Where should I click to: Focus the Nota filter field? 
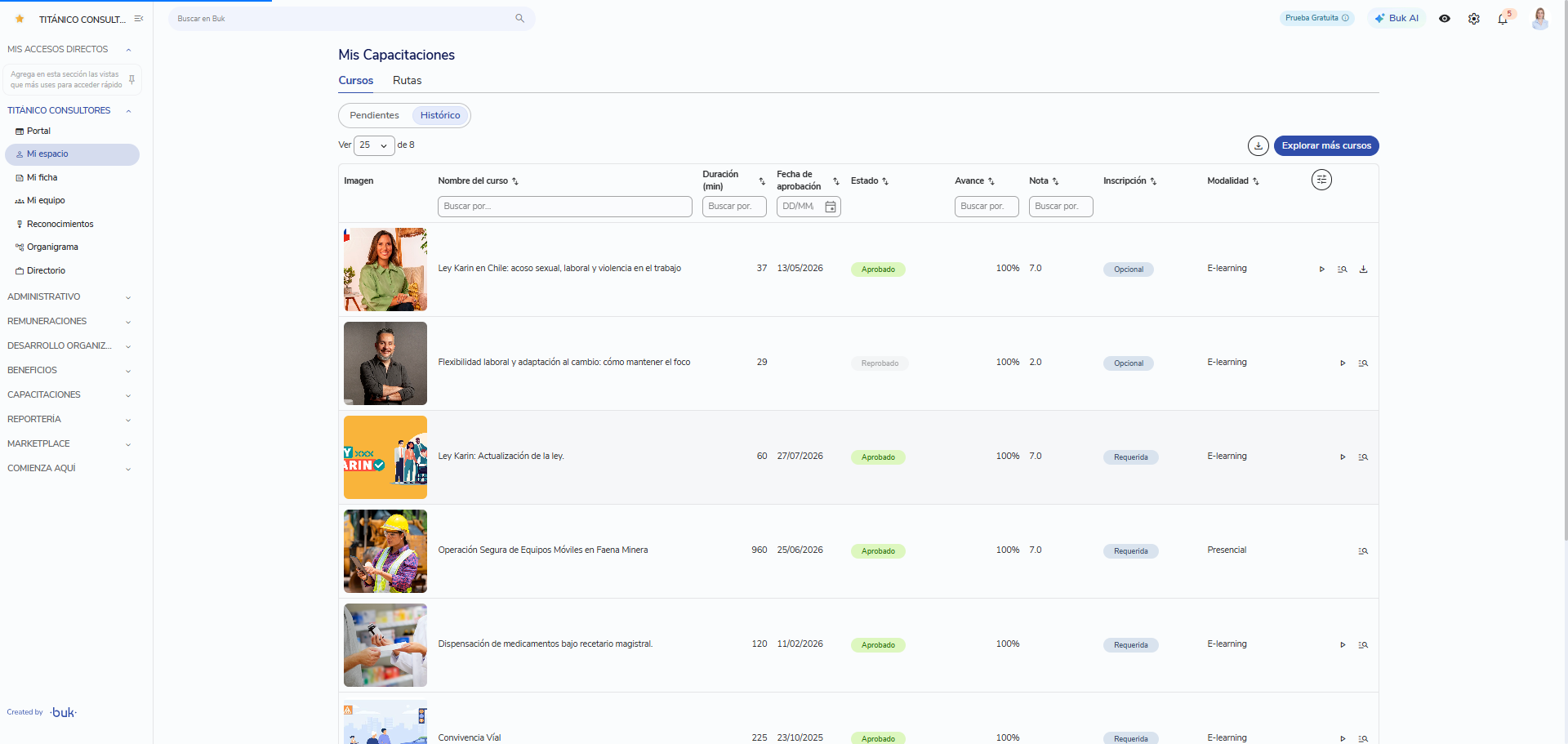pyautogui.click(x=1061, y=207)
